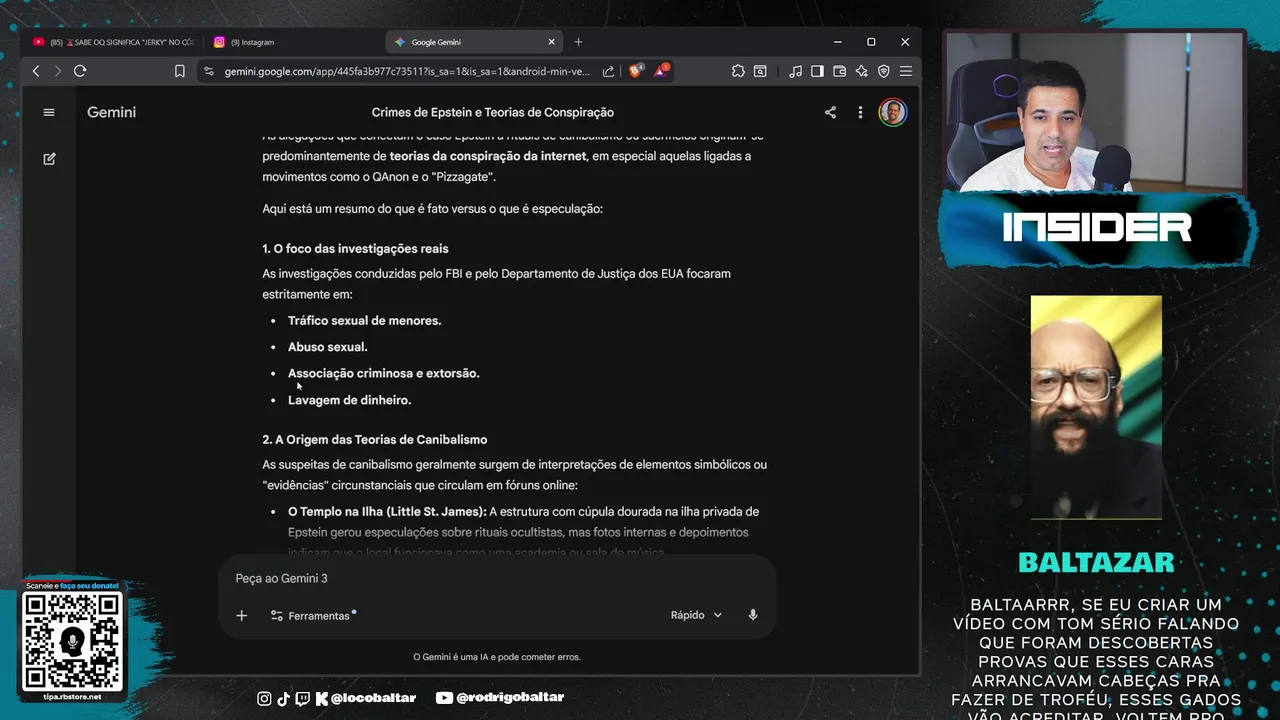Open Brave Rewards triangle icon
The width and height of the screenshot is (1280, 720).
pos(661,71)
